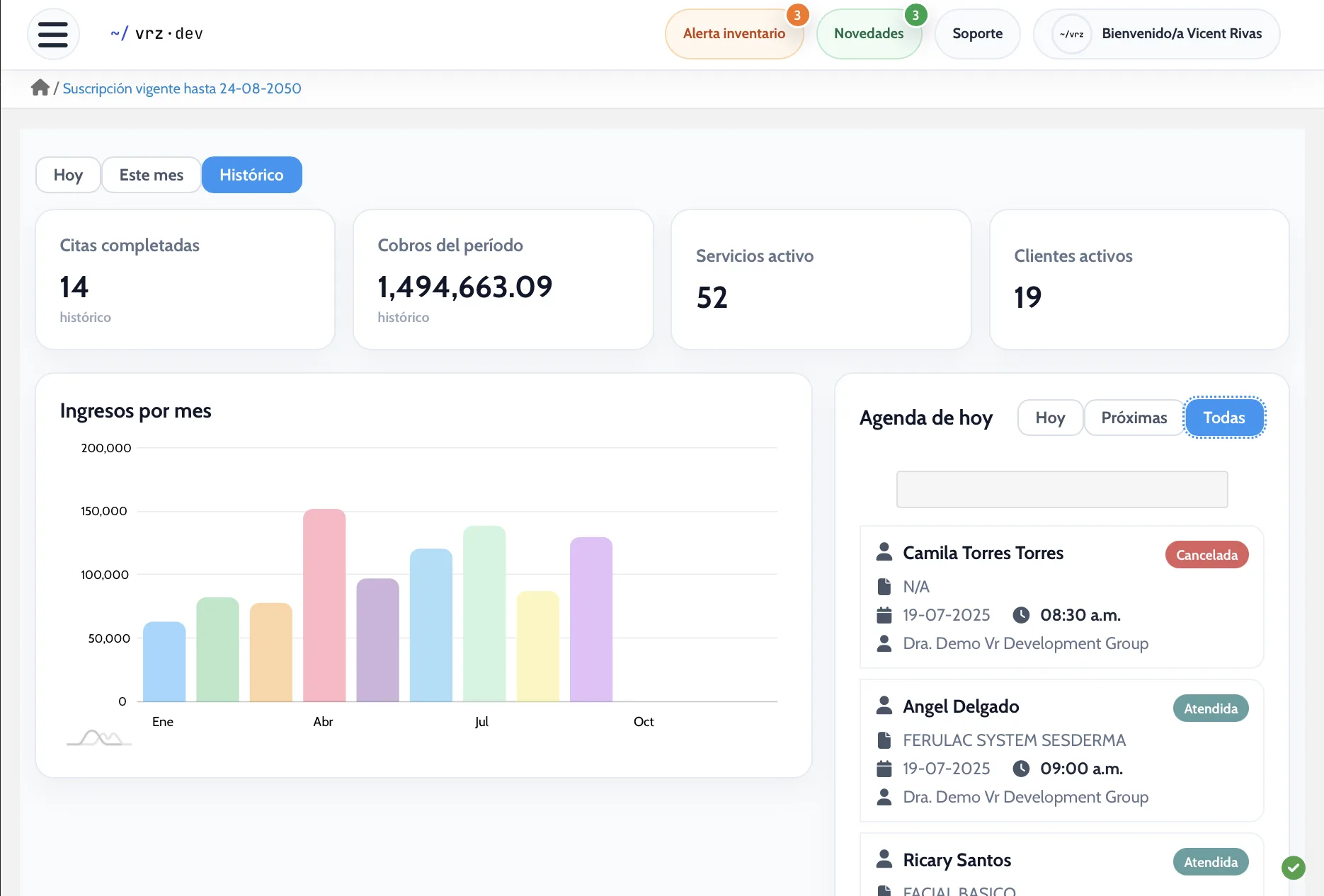The height and width of the screenshot is (896, 1324).
Task: Filter agenda by Hoy
Action: [1051, 418]
